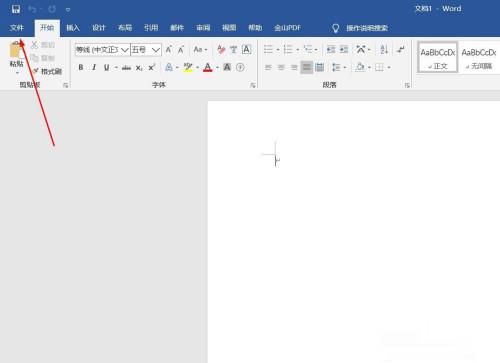Click the Increase Indent icon

pyautogui.click(x=344, y=50)
